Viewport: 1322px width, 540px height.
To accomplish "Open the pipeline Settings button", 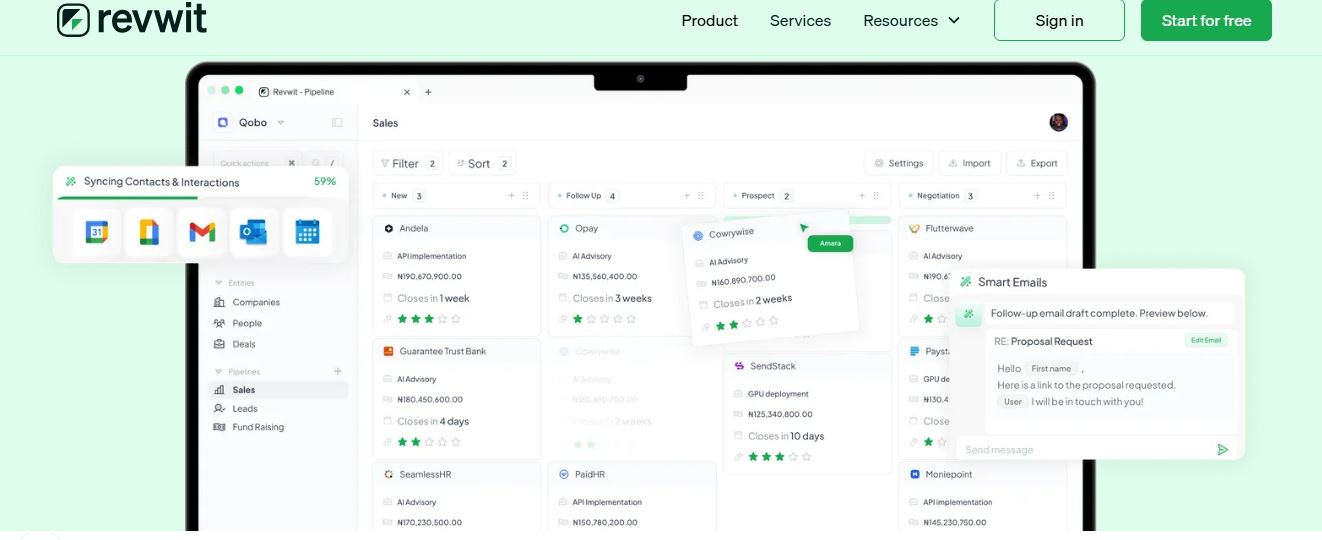I will click(x=898, y=163).
